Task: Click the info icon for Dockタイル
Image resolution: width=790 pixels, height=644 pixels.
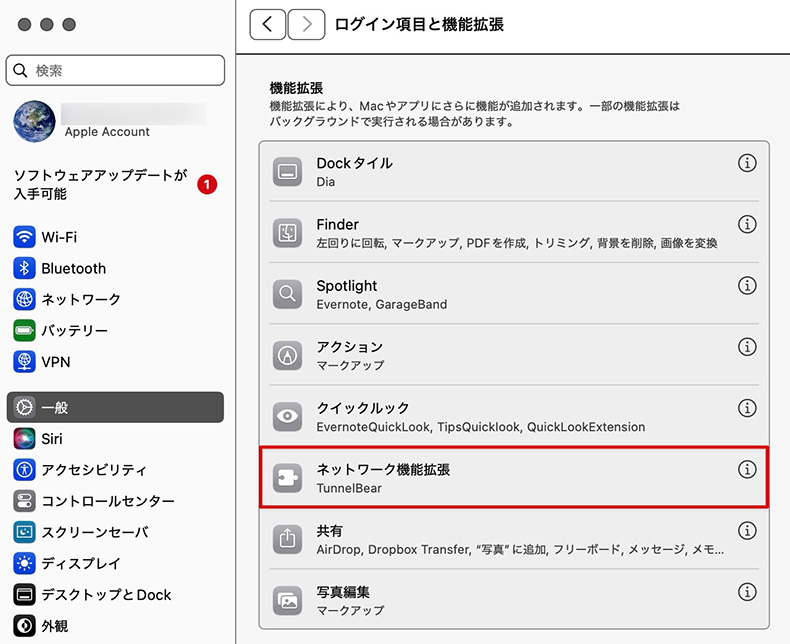Action: pyautogui.click(x=746, y=163)
